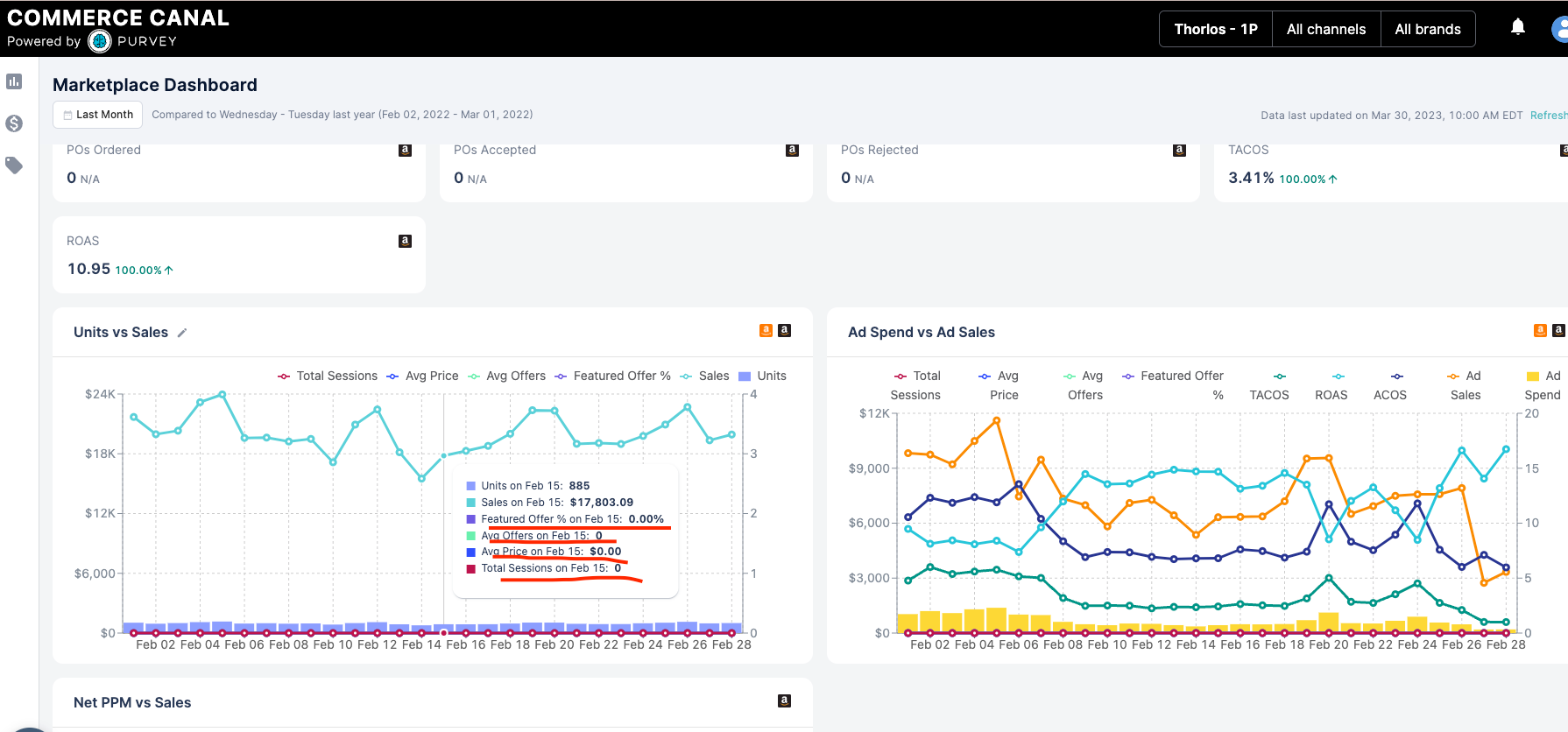Toggle Avg Price series in Units vs Sales legend
The width and height of the screenshot is (1568, 732).
422,376
